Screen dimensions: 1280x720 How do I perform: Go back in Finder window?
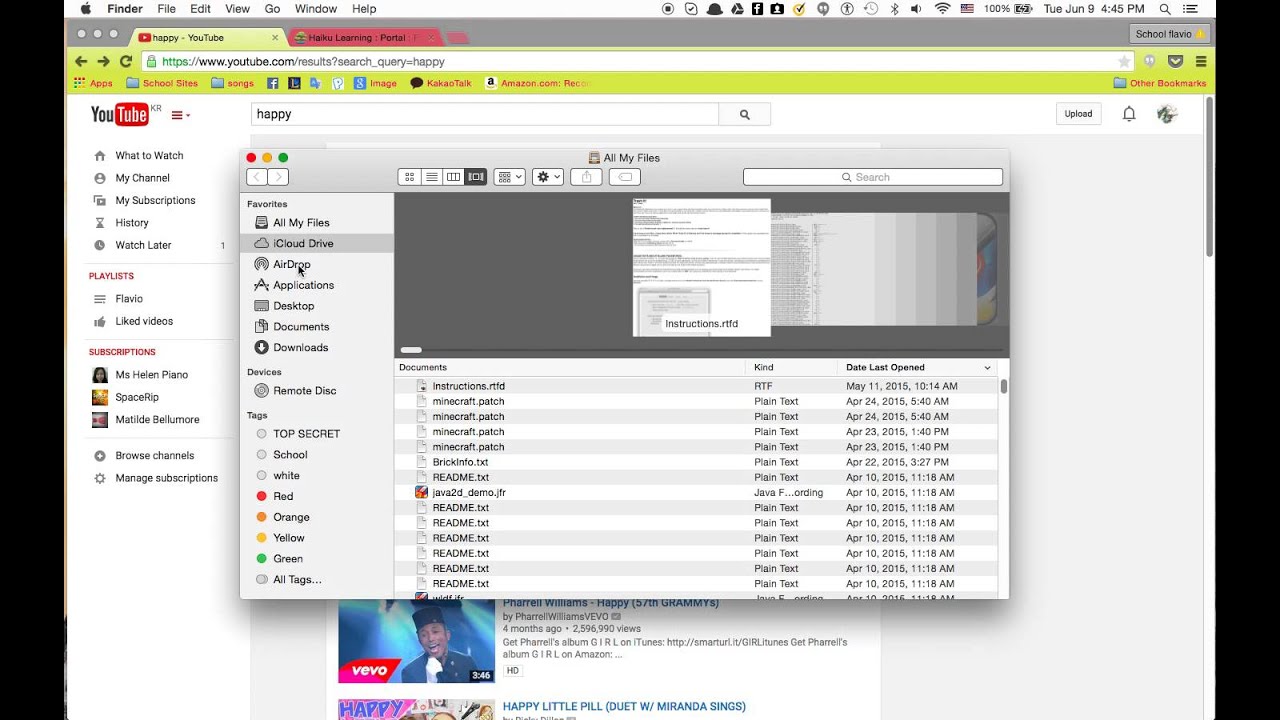coord(257,177)
